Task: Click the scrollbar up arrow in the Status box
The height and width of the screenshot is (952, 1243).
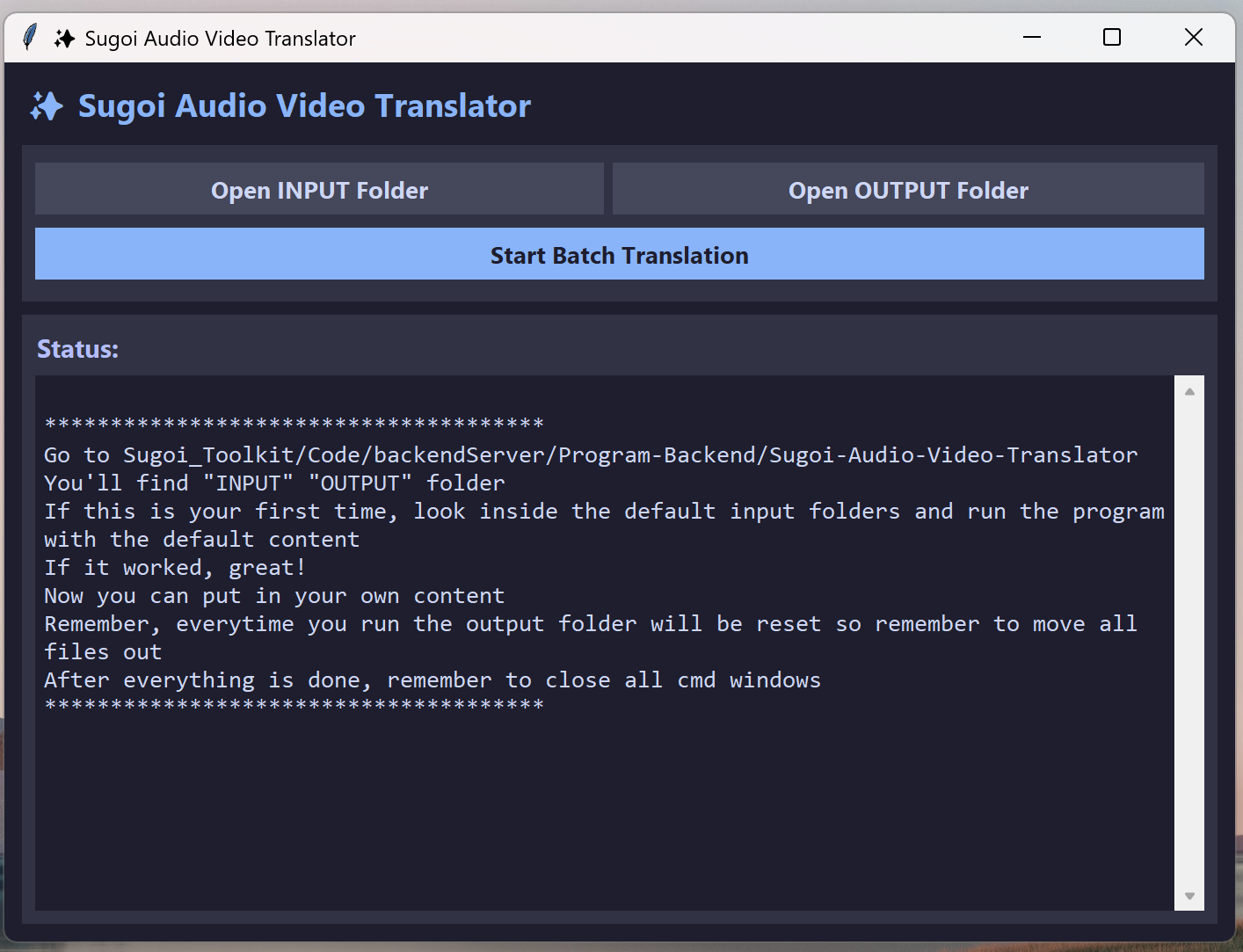Action: tap(1189, 392)
